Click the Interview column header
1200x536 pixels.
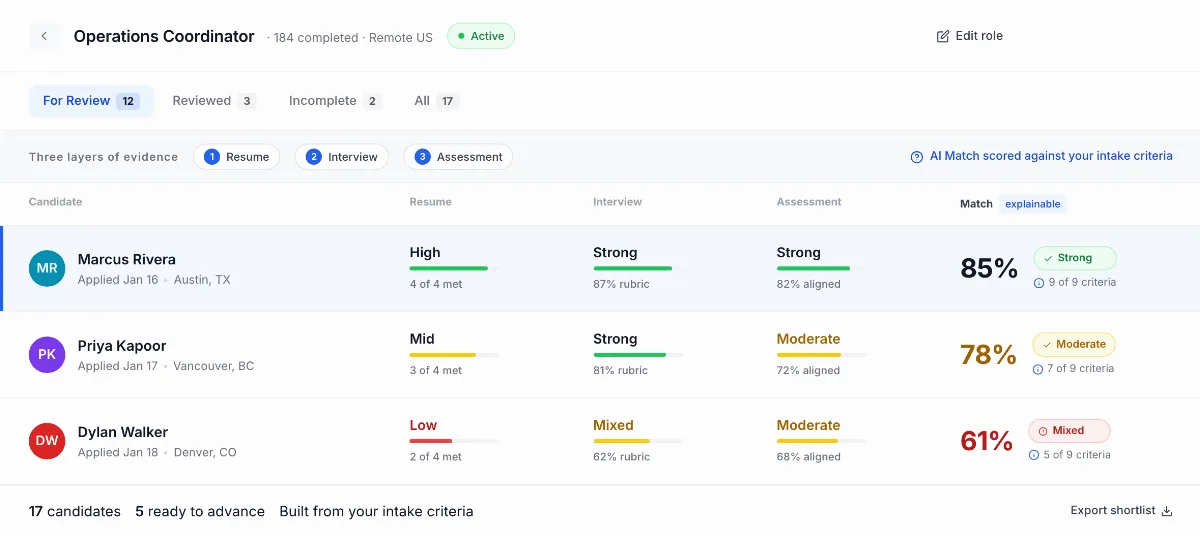point(618,202)
